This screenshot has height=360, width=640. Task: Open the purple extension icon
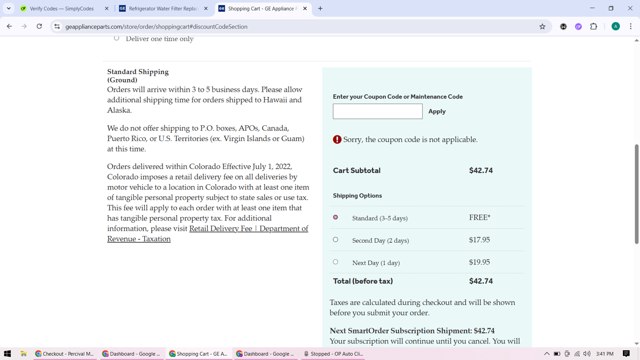tap(578, 27)
